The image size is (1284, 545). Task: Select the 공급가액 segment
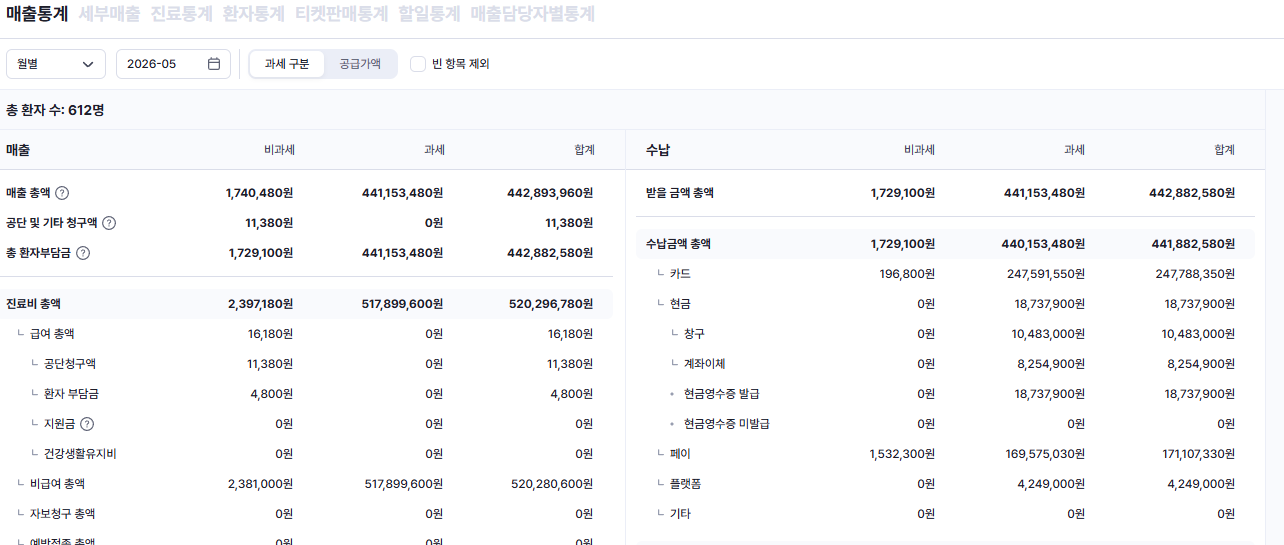pyautogui.click(x=360, y=64)
